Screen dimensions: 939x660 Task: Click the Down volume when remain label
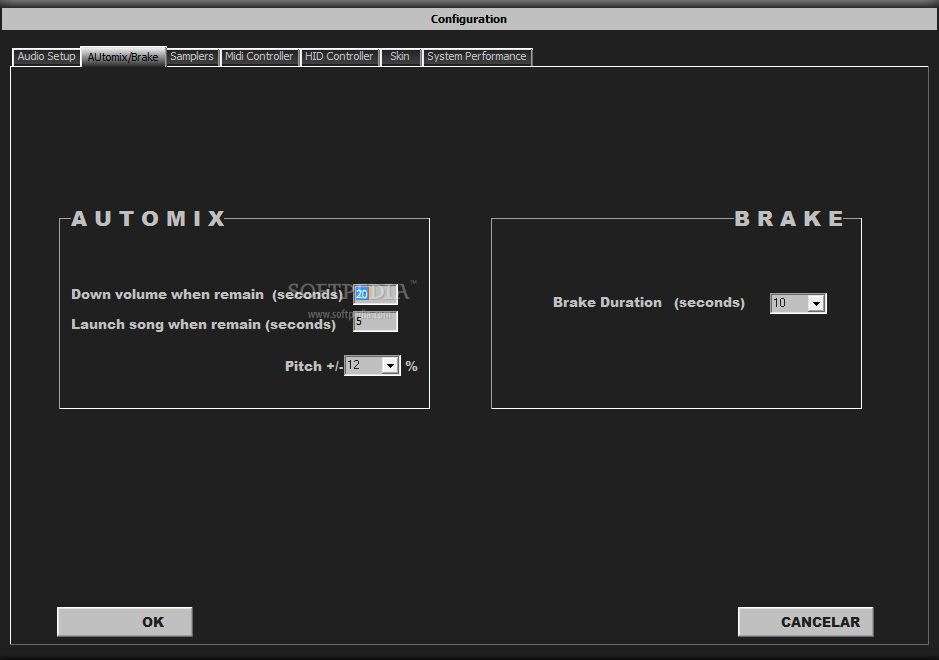pyautogui.click(x=207, y=294)
